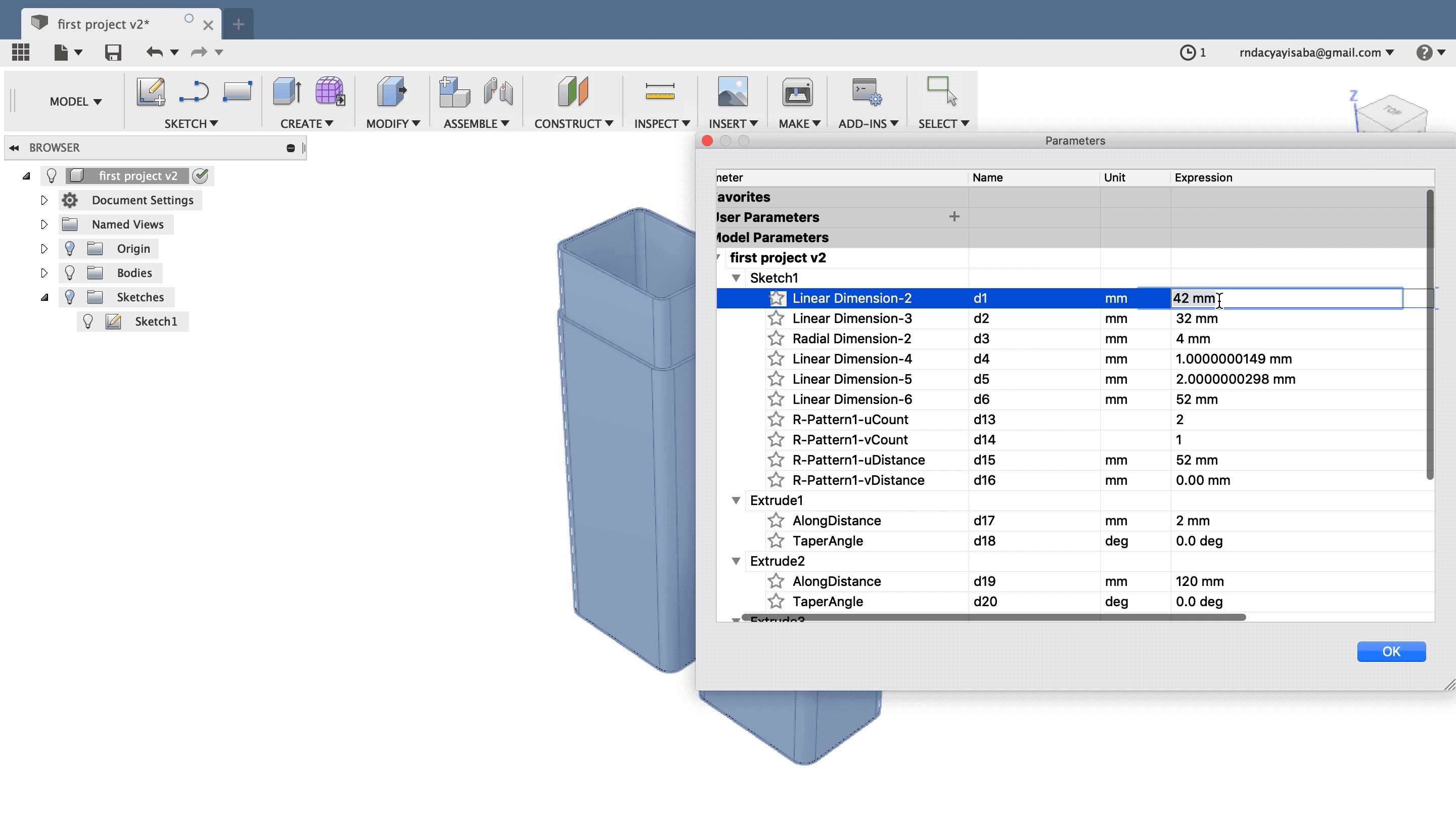Toggle Sketch1 visibility bulb
Image resolution: width=1456 pixels, height=818 pixels.
coord(87,322)
